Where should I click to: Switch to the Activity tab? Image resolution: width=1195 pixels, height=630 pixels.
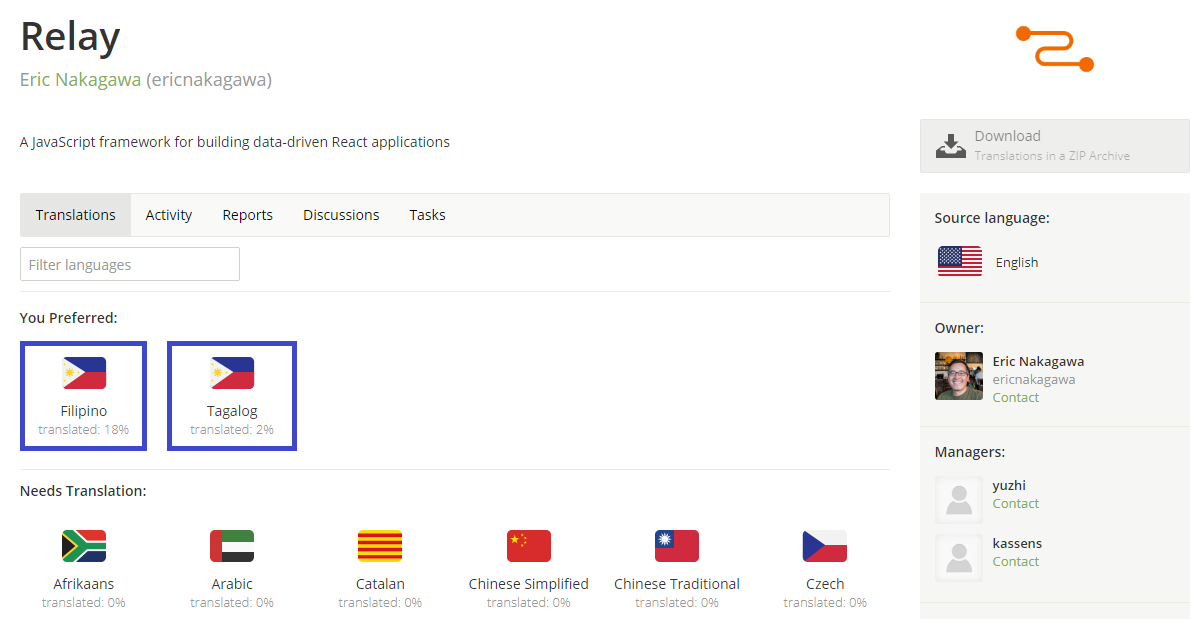[168, 215]
